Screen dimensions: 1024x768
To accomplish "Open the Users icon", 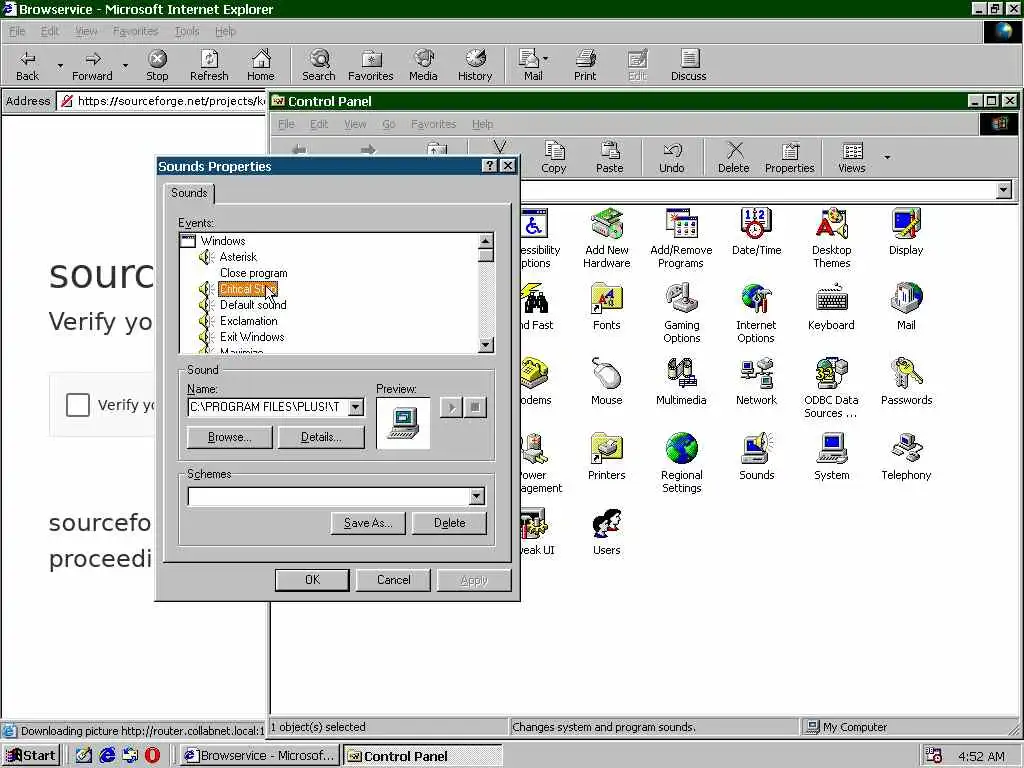I will point(607,532).
